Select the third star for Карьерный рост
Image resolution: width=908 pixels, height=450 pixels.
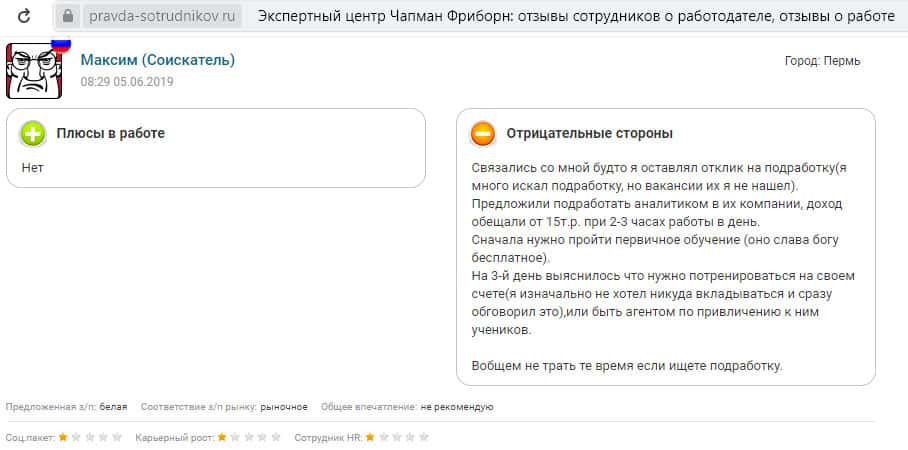250,437
